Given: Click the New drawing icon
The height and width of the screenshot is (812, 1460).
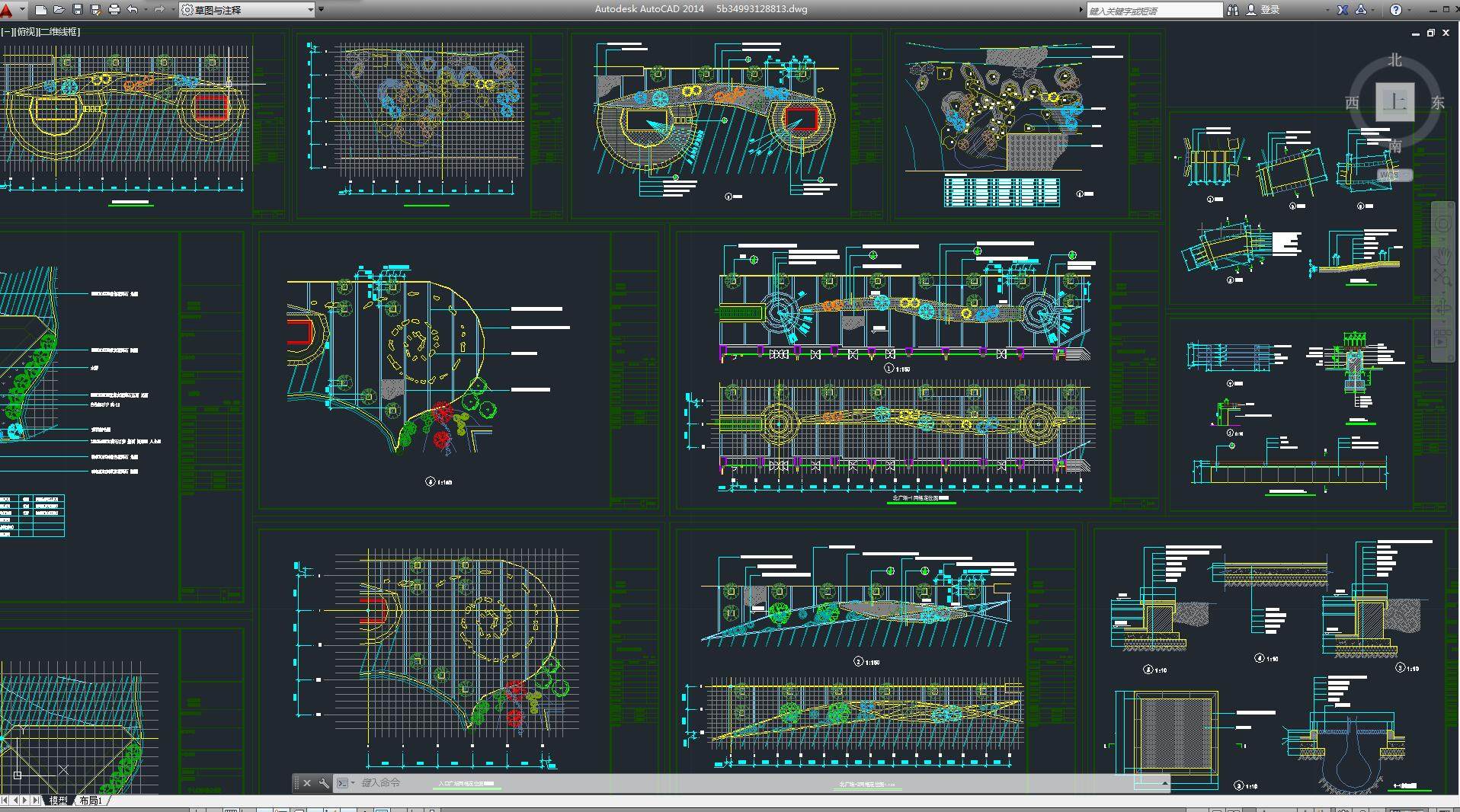Looking at the screenshot, I should 41,10.
